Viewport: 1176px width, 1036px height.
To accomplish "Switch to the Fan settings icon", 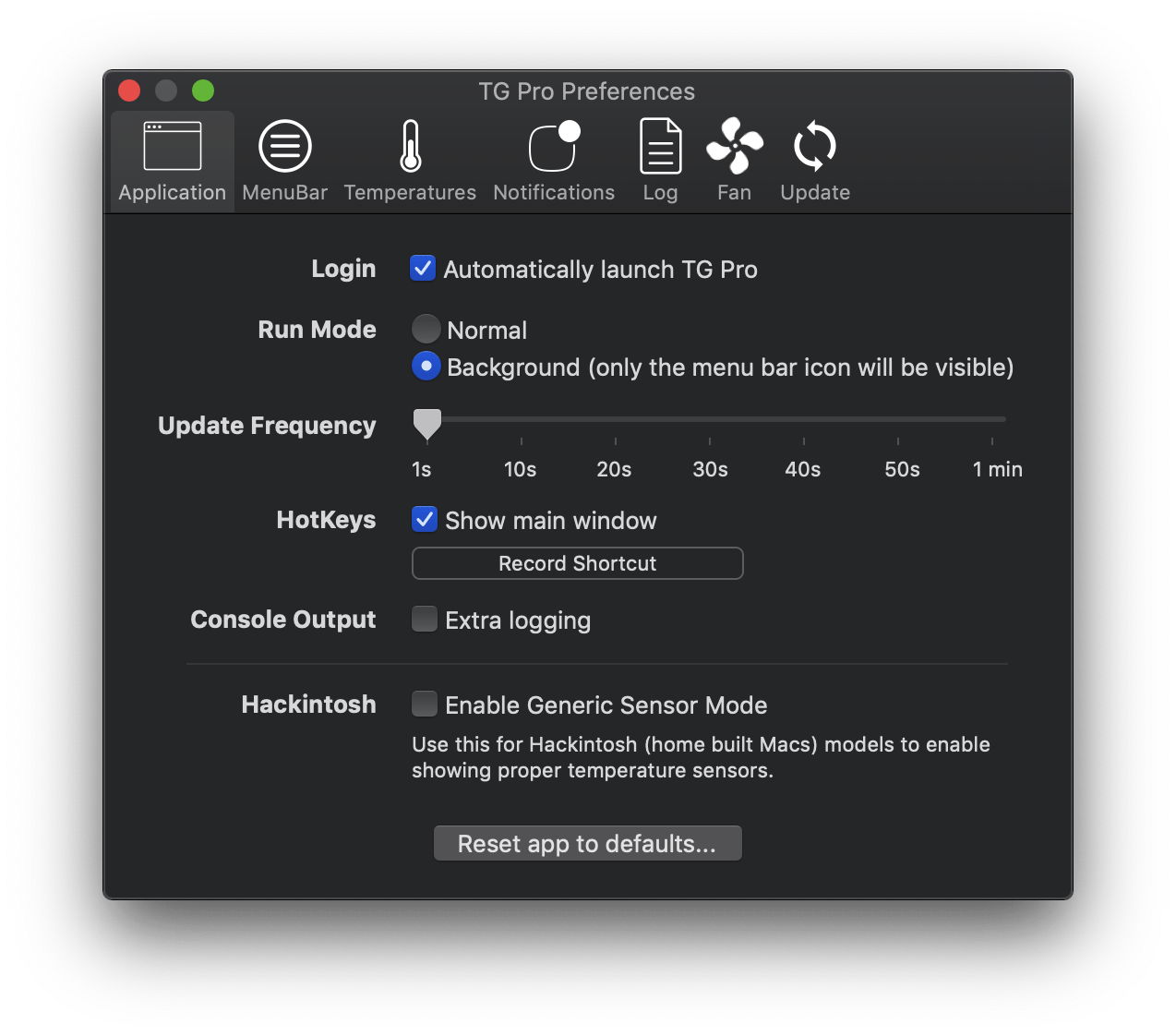I will tap(734, 159).
